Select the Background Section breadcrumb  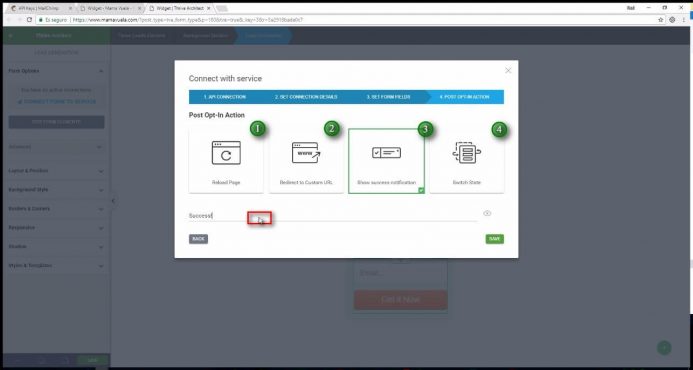click(206, 35)
